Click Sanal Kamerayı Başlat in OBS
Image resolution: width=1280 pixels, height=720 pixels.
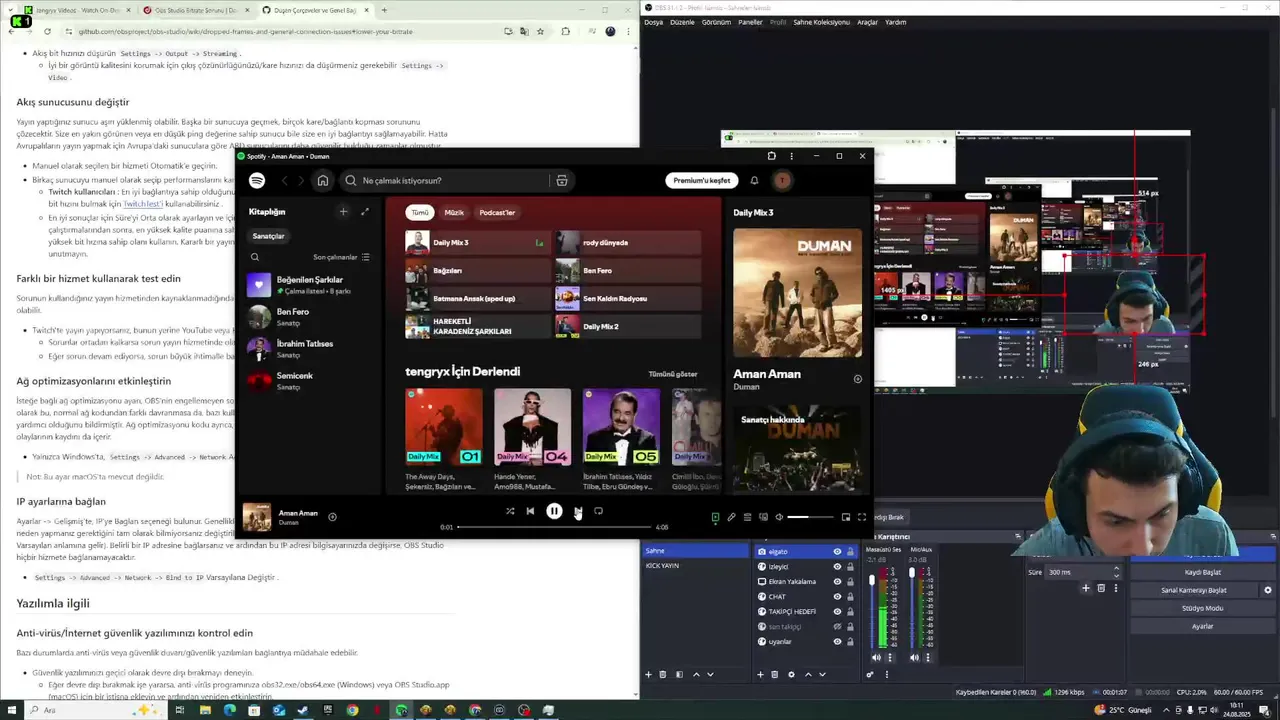tap(1194, 590)
